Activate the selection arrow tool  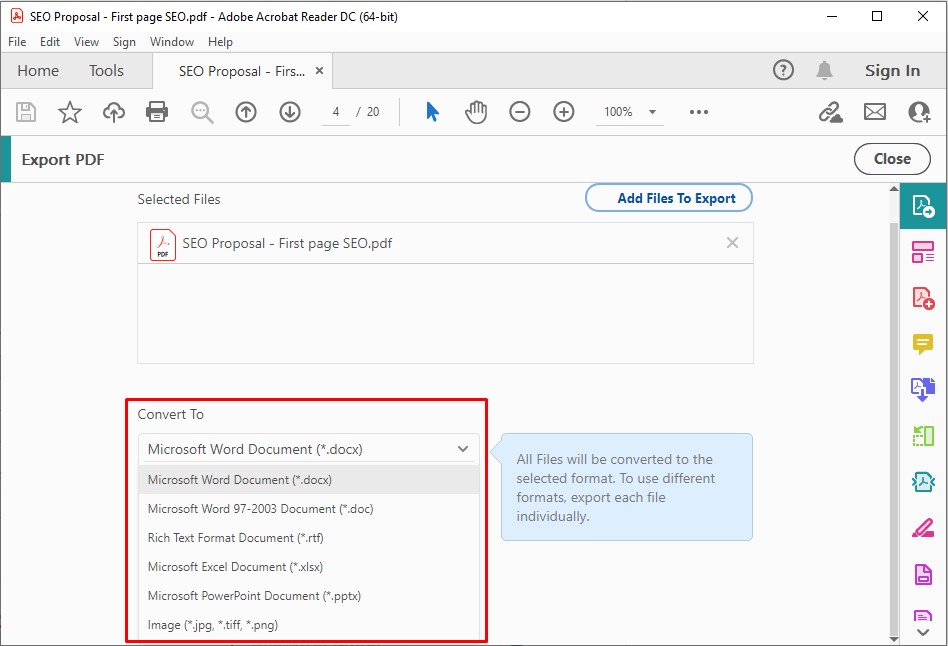click(x=432, y=112)
